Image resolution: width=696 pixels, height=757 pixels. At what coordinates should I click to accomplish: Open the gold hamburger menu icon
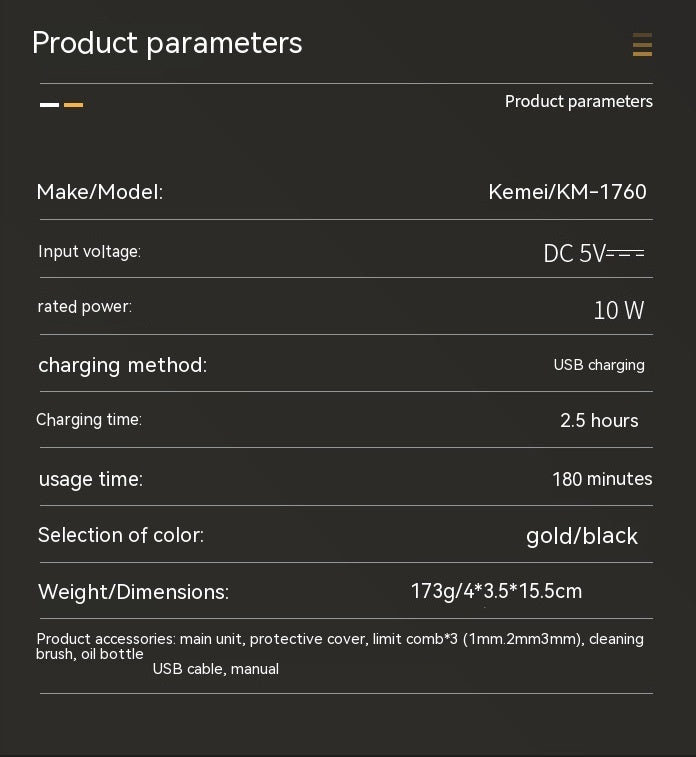point(642,44)
